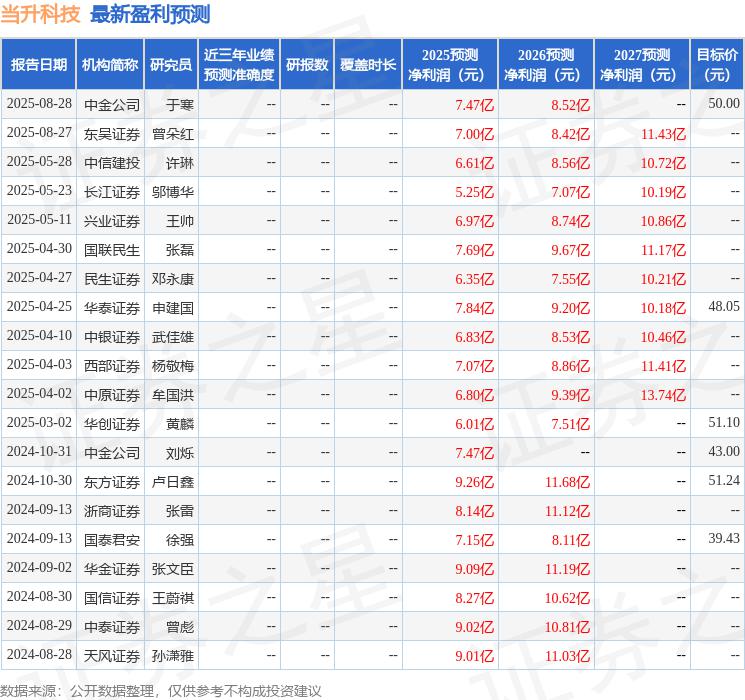Click the 7.69亿 forecast value
Image resolution: width=745 pixels, height=700 pixels.
point(475,250)
